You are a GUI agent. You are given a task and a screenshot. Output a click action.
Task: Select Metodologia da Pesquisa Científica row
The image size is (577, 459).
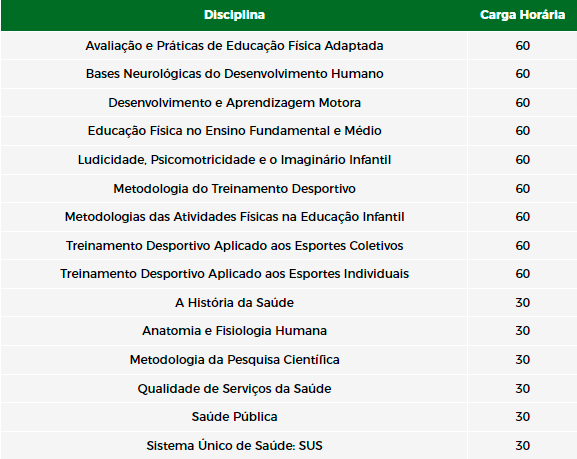pos(288,360)
